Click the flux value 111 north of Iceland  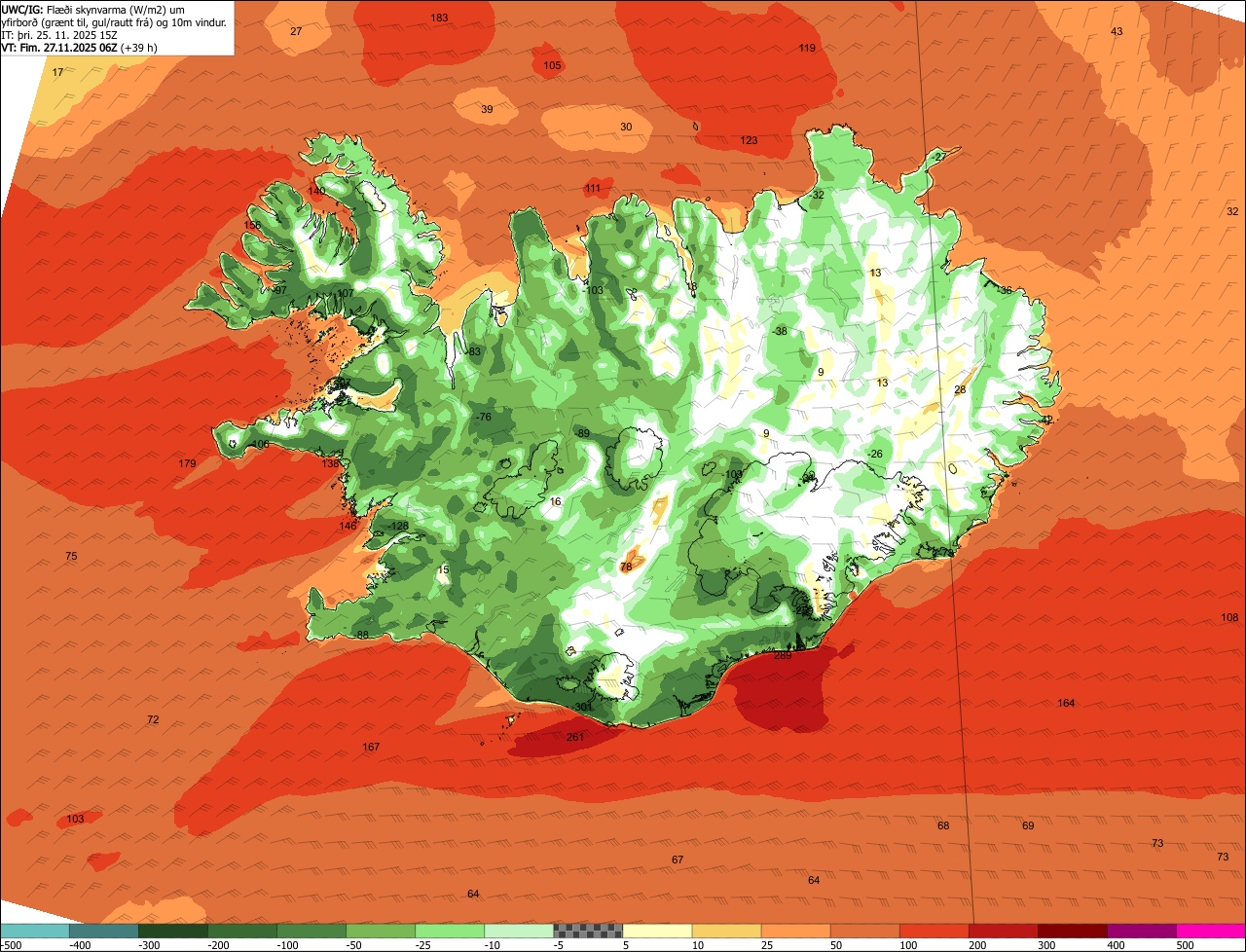(594, 188)
